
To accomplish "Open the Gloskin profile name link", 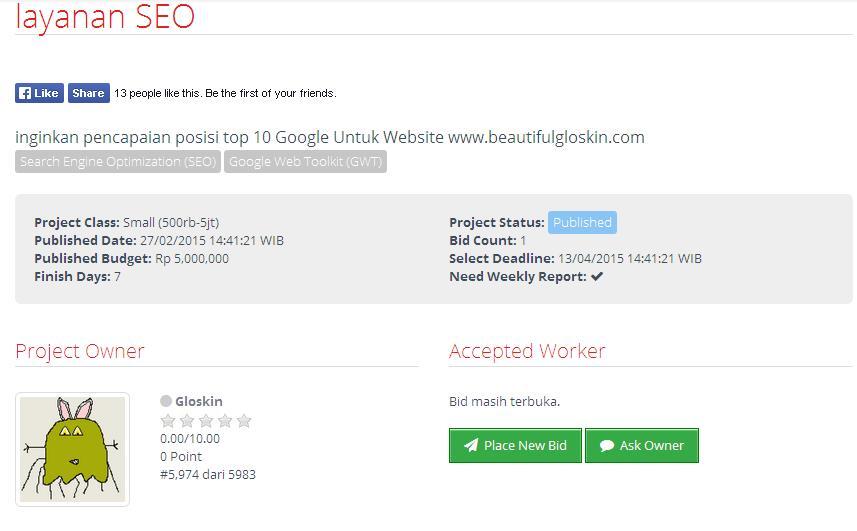I will tap(198, 402).
